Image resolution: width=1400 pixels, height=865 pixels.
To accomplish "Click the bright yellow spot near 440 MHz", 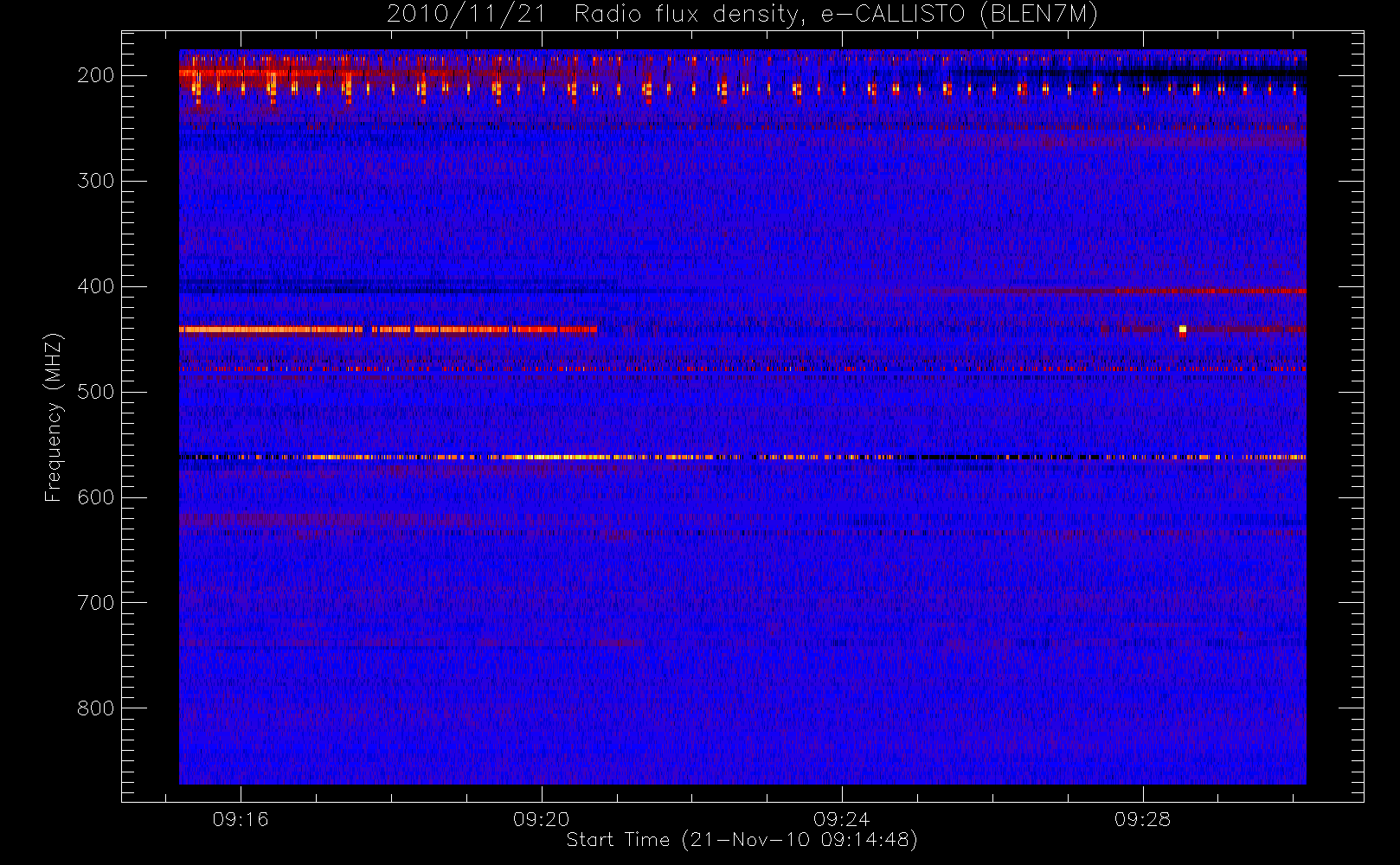I will (x=1183, y=329).
